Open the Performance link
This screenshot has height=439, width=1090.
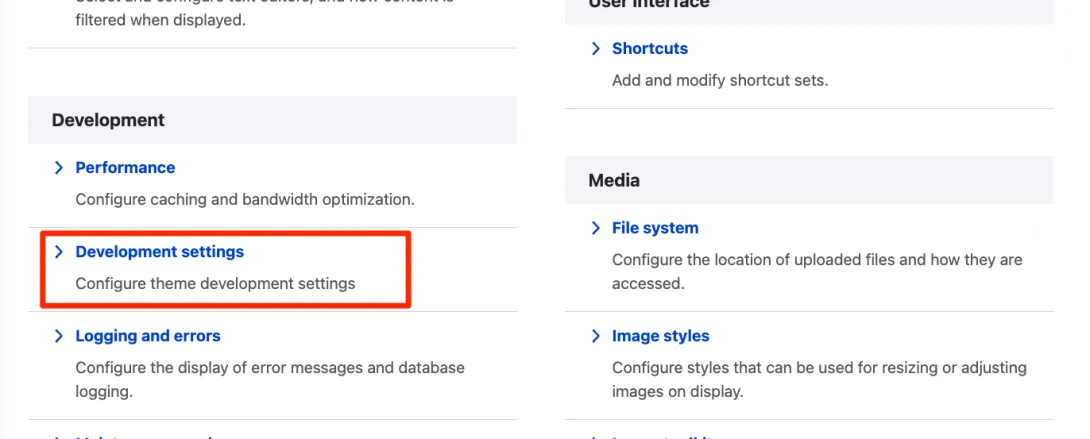pos(125,167)
